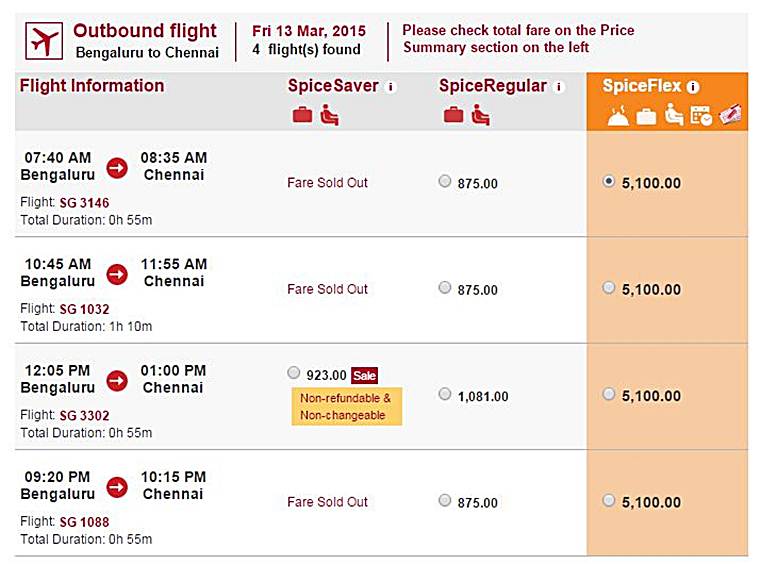Select SpiceFlex 5,100.00 fare for SG 1088
This screenshot has width=759, height=564.
[x=608, y=500]
